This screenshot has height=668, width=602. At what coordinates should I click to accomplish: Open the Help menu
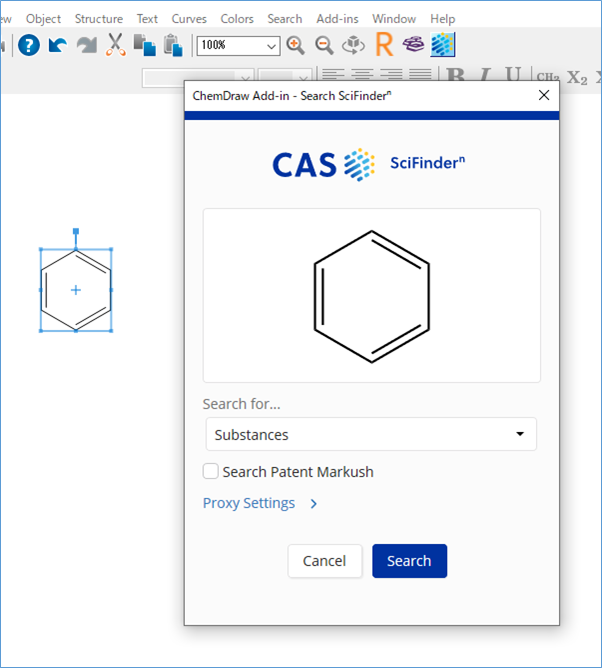click(442, 19)
